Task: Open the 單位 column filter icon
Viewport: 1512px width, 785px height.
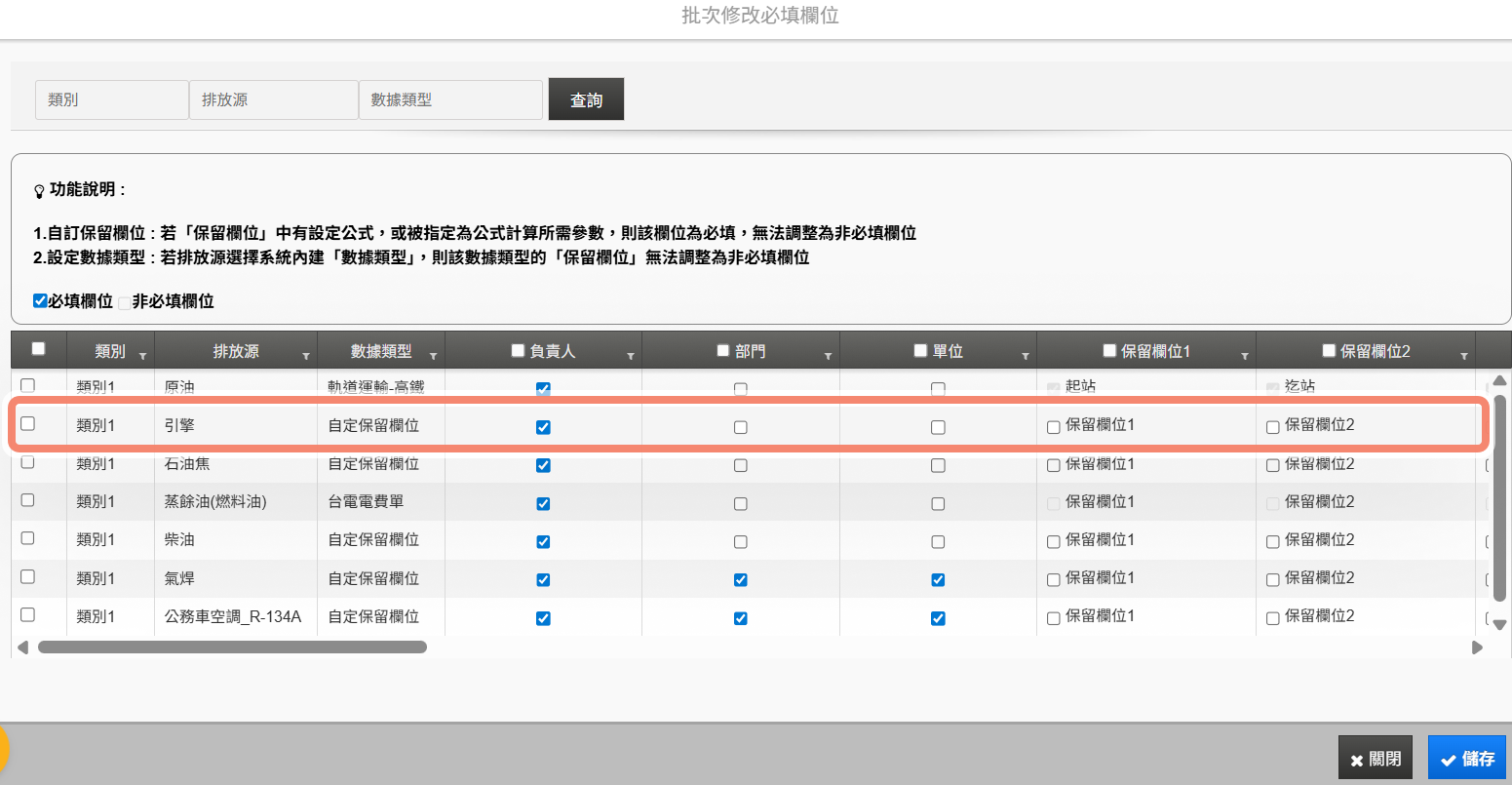Action: (1025, 356)
